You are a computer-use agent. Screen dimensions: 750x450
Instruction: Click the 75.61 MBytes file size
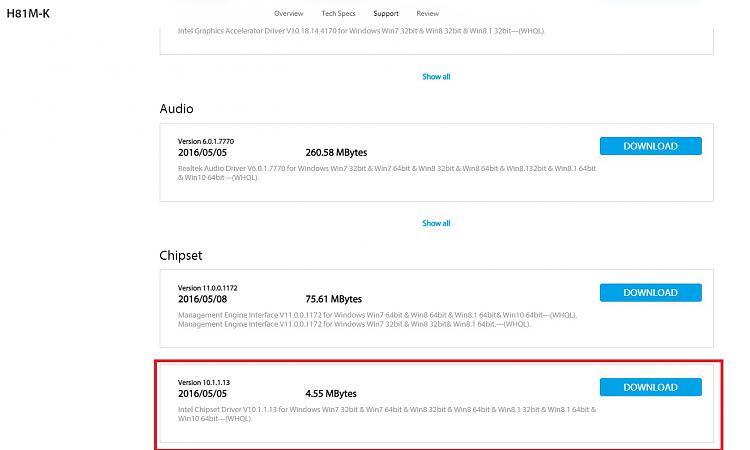[x=333, y=299]
